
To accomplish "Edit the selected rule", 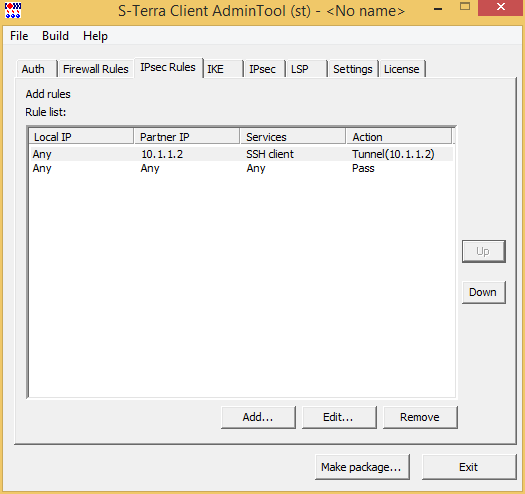I will click(339, 417).
